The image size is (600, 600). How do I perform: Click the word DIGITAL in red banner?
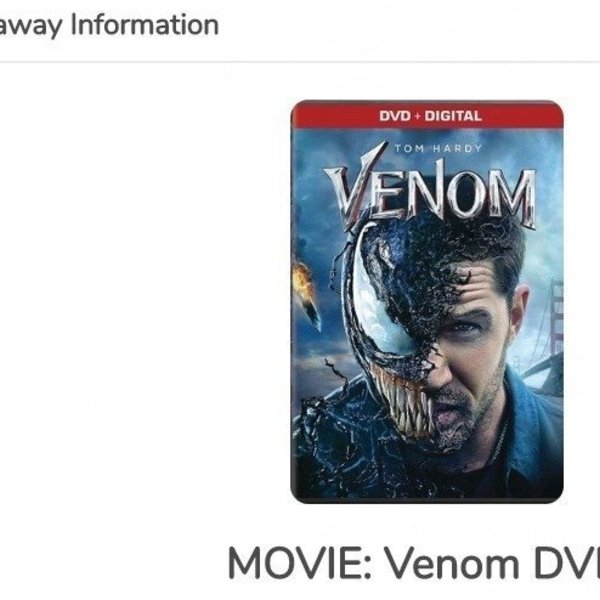[x=453, y=116]
